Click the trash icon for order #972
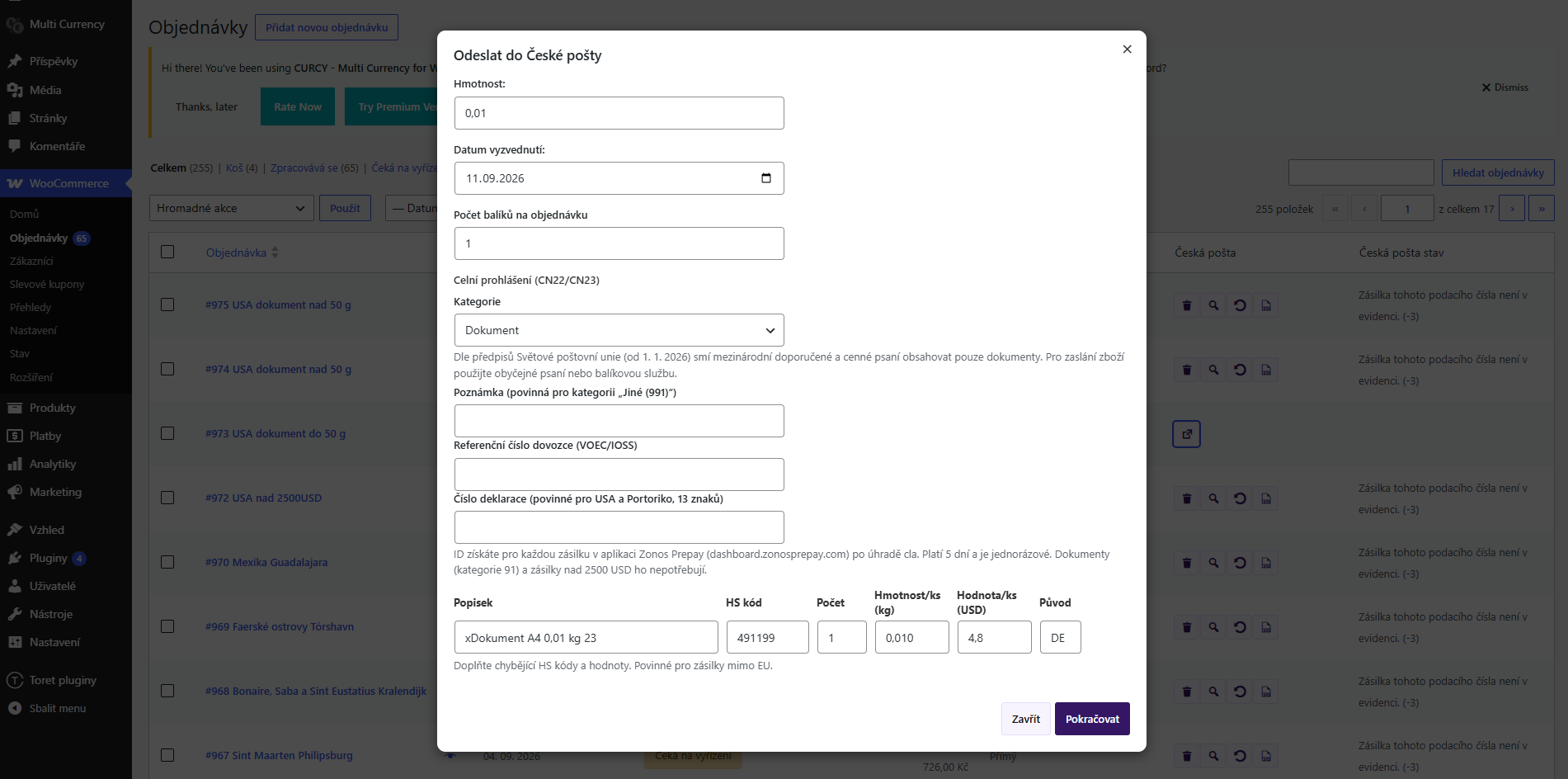Screen dimensions: 1568x779 pyautogui.click(x=1187, y=498)
